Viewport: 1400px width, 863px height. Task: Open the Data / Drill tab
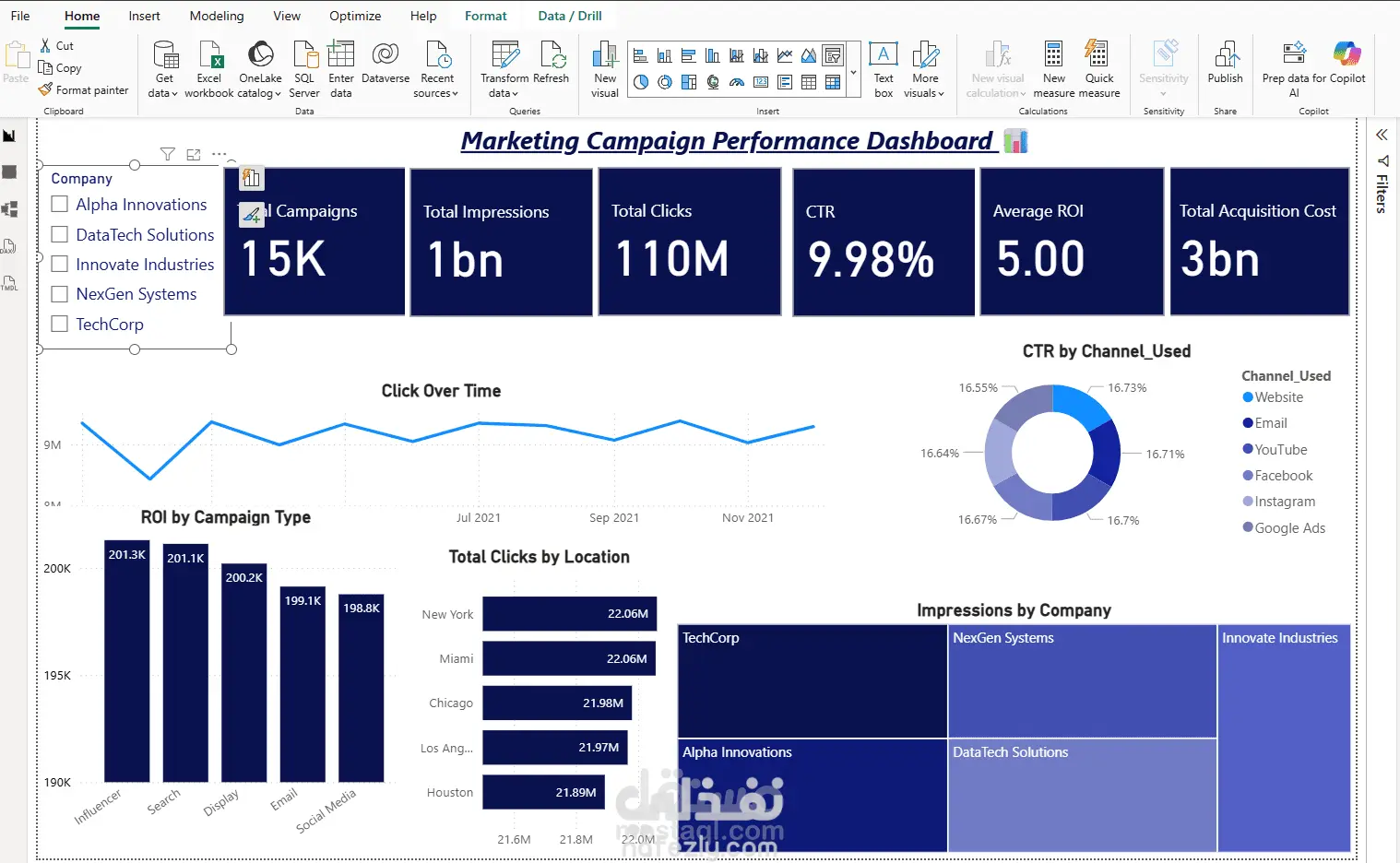[x=570, y=16]
